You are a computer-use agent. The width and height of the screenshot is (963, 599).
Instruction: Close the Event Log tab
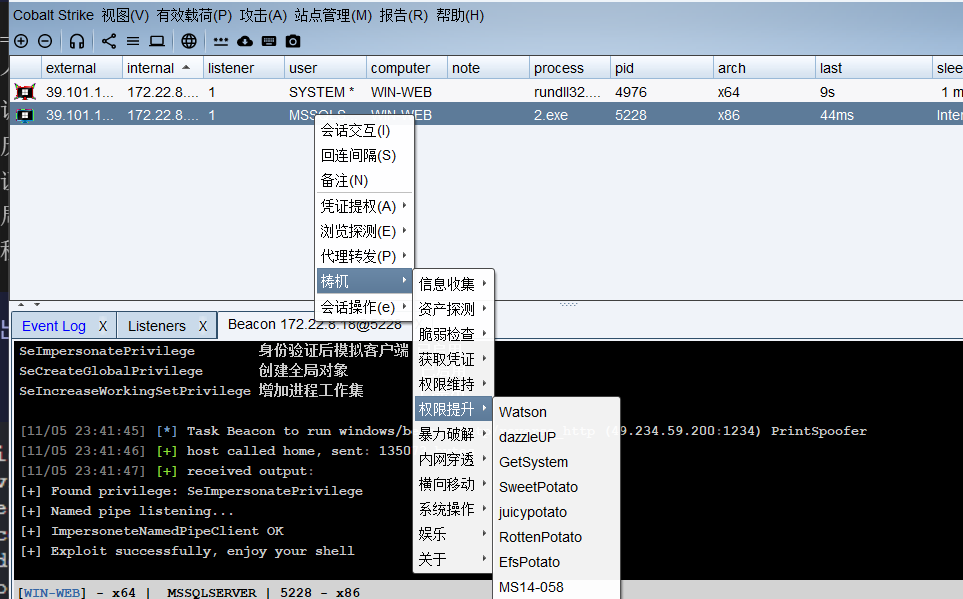click(x=103, y=326)
